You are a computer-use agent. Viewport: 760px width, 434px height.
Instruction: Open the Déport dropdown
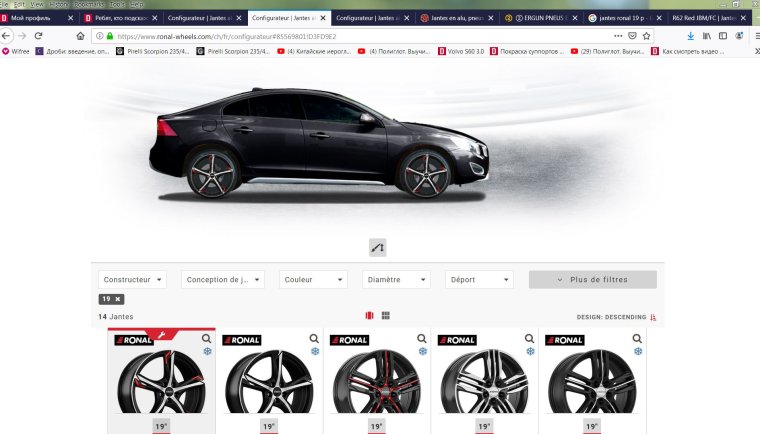(x=479, y=280)
